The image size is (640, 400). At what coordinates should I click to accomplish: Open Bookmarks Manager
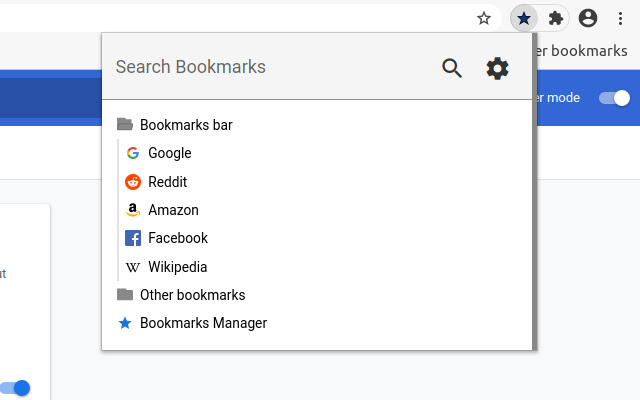click(203, 323)
